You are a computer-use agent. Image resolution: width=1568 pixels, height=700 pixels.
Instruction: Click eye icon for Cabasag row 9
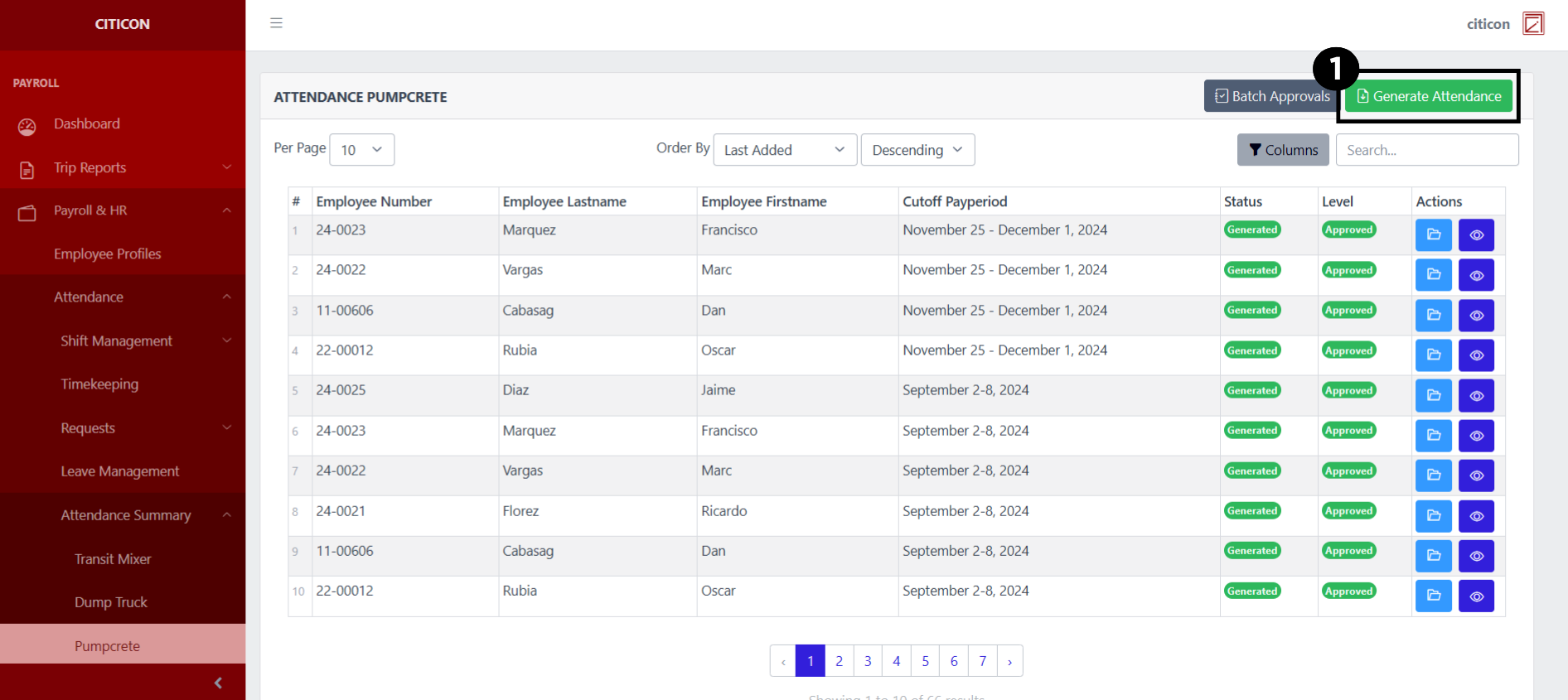click(x=1476, y=556)
